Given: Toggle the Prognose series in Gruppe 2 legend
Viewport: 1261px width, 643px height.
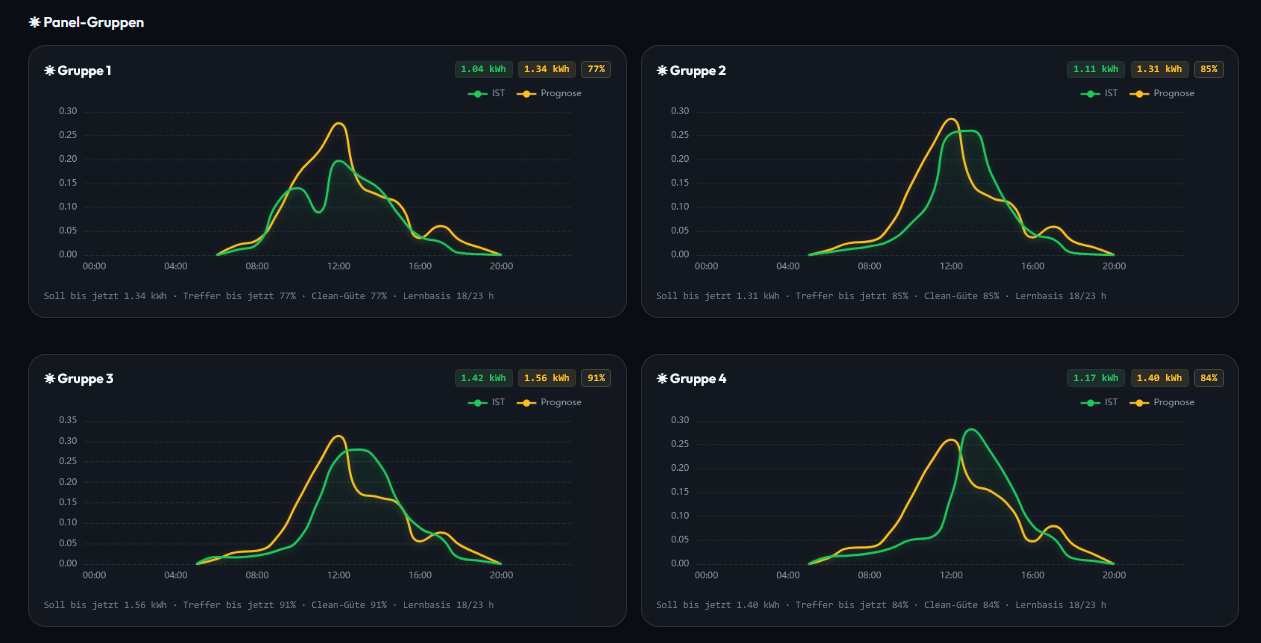Looking at the screenshot, I should point(1161,93).
